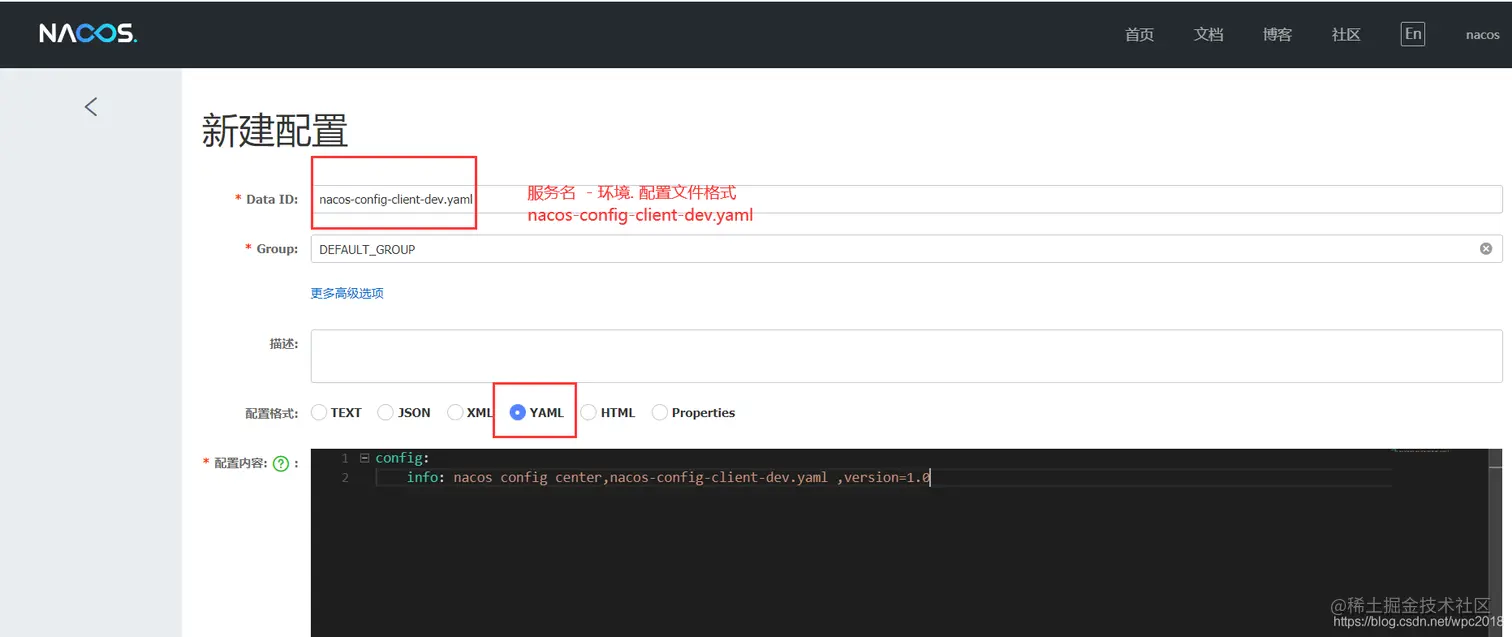Open the help icon beside 配置内容
The height and width of the screenshot is (637, 1512).
pos(281,463)
